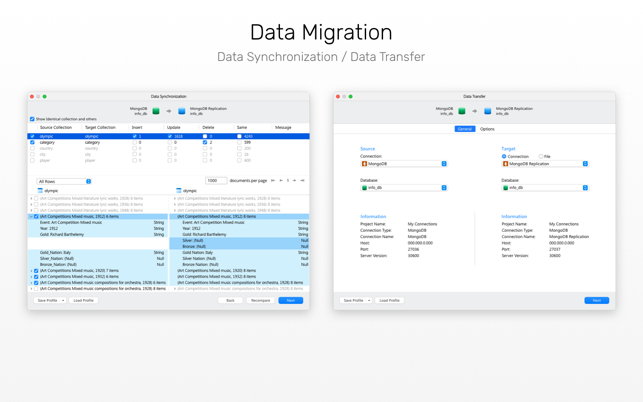Open the Source Connection MongoDB dropdown
Viewport: 643px width, 402px height.
coord(404,164)
